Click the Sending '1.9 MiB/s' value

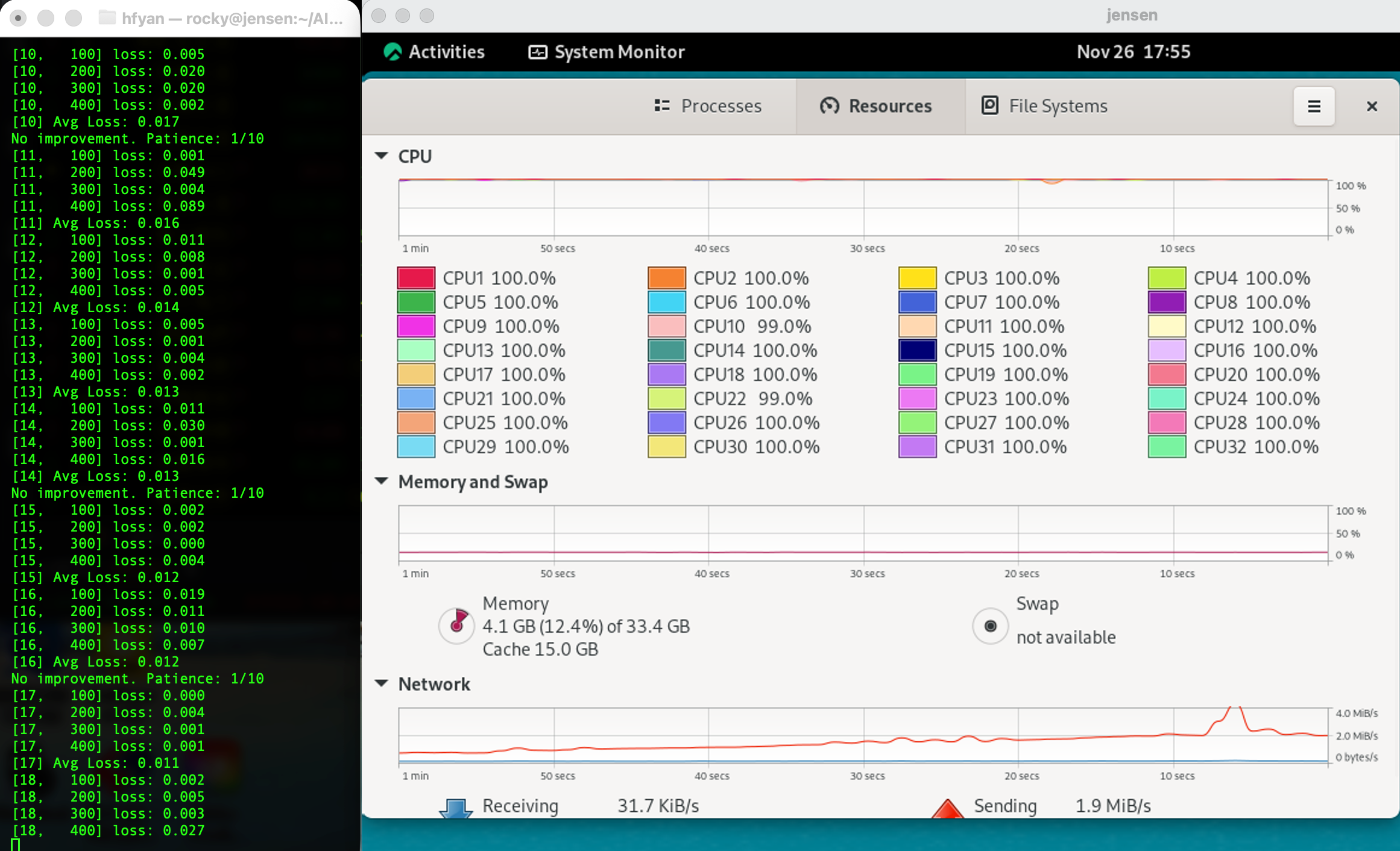point(1113,806)
